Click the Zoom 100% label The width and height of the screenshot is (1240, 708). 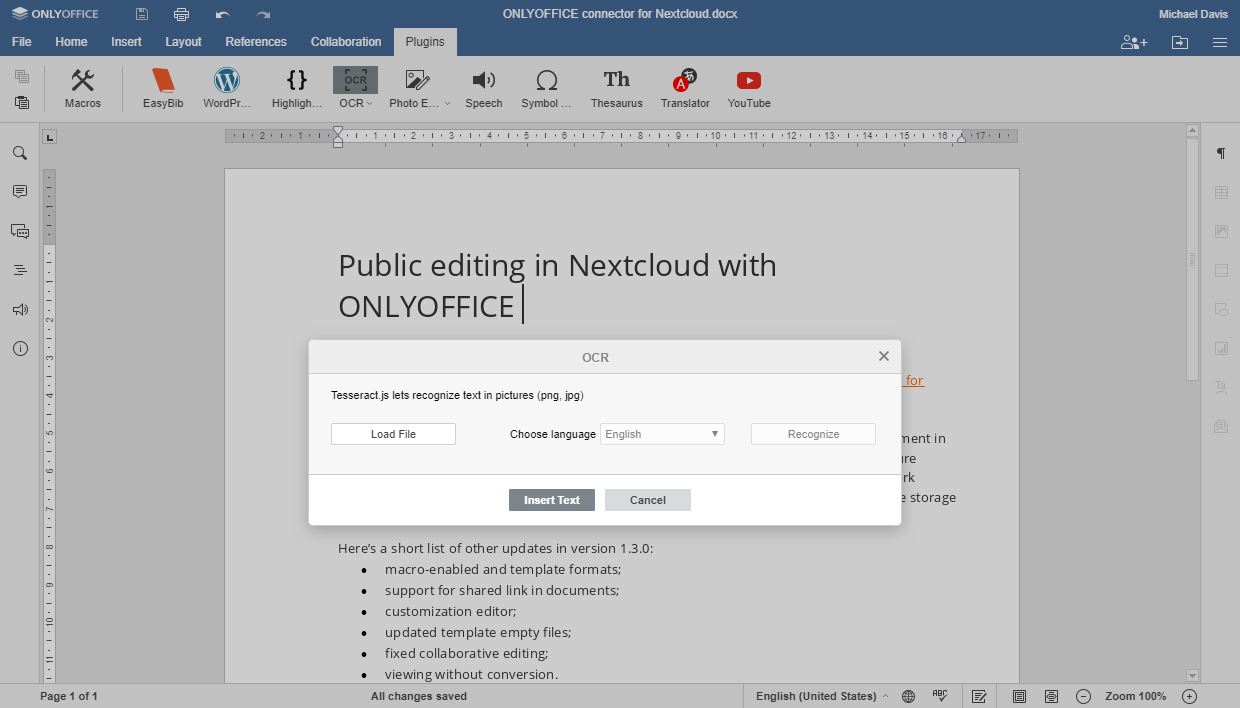pyautogui.click(x=1136, y=696)
